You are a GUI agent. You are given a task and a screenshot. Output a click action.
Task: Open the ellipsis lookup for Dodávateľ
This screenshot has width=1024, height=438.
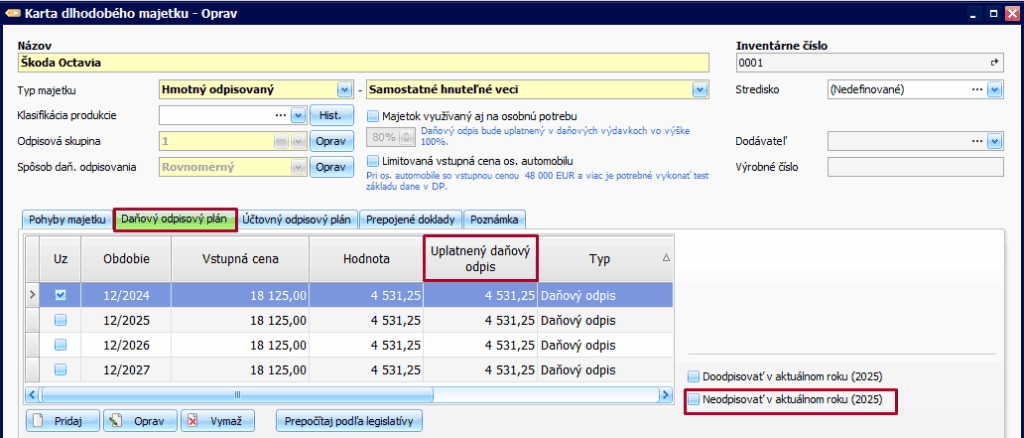click(976, 142)
